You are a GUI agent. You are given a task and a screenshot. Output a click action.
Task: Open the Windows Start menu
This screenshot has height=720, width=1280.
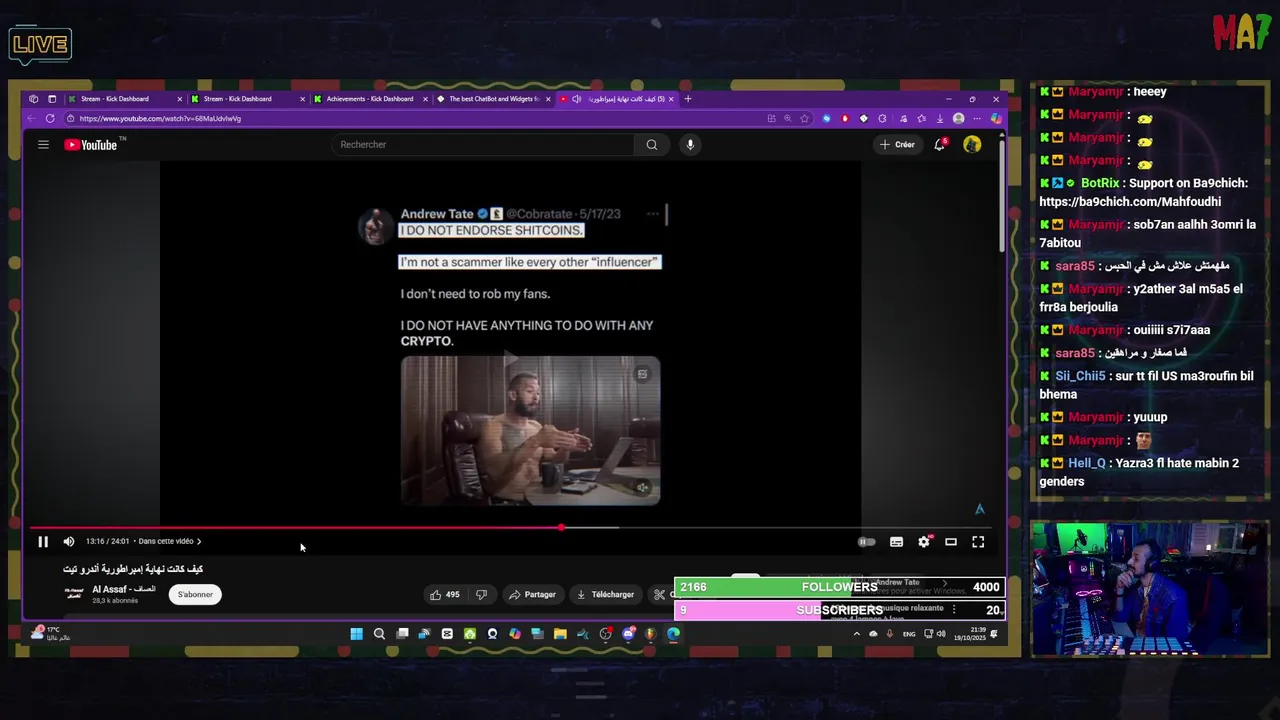(356, 634)
